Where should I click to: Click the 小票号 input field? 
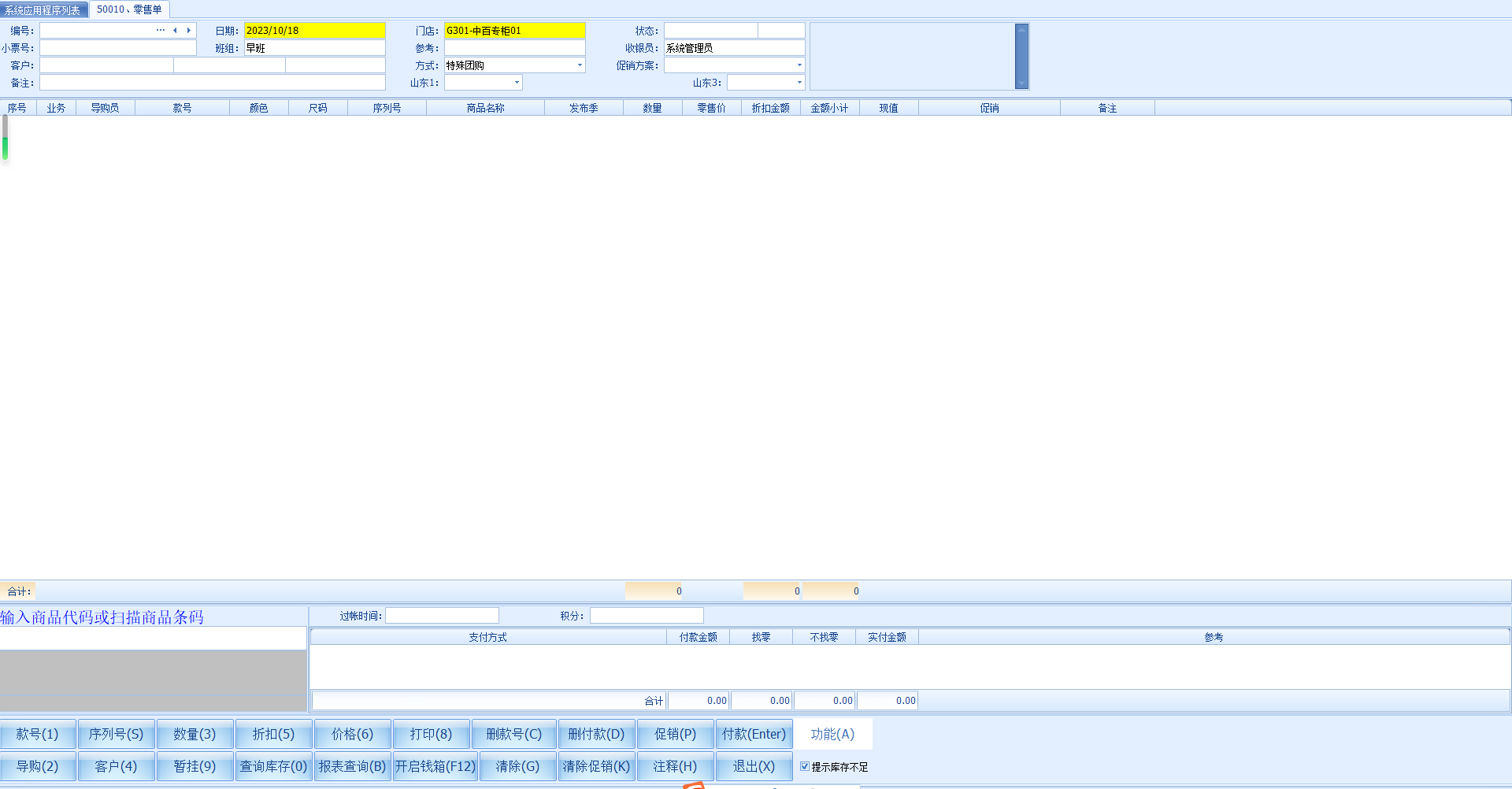(x=118, y=48)
